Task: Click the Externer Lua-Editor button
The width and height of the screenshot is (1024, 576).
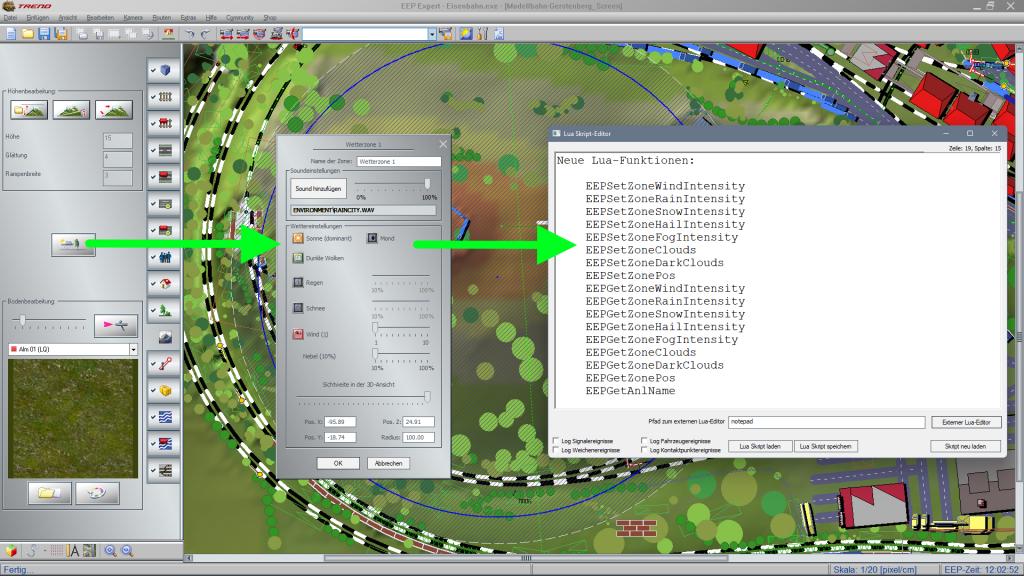Action: 967,423
